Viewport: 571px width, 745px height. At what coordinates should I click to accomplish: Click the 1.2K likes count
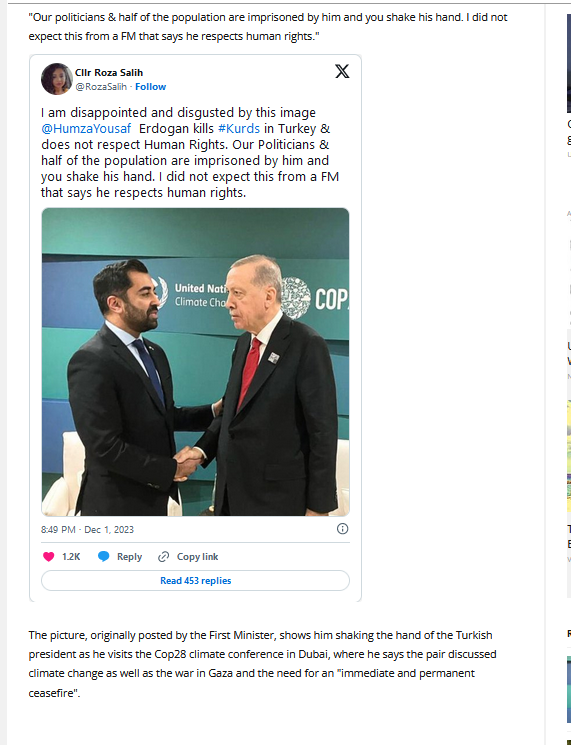click(71, 557)
